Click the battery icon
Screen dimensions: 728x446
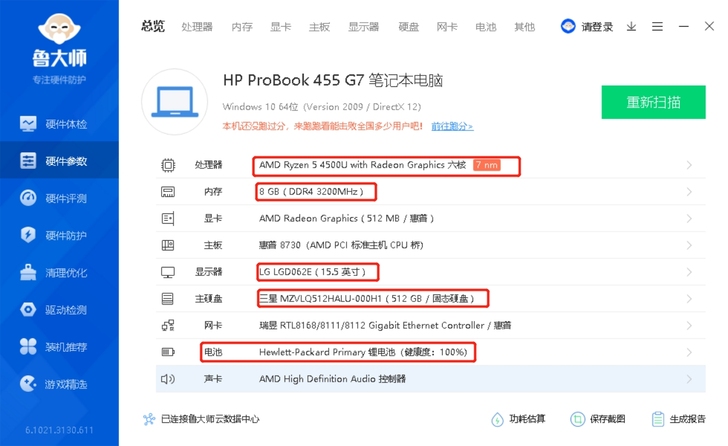click(x=168, y=352)
